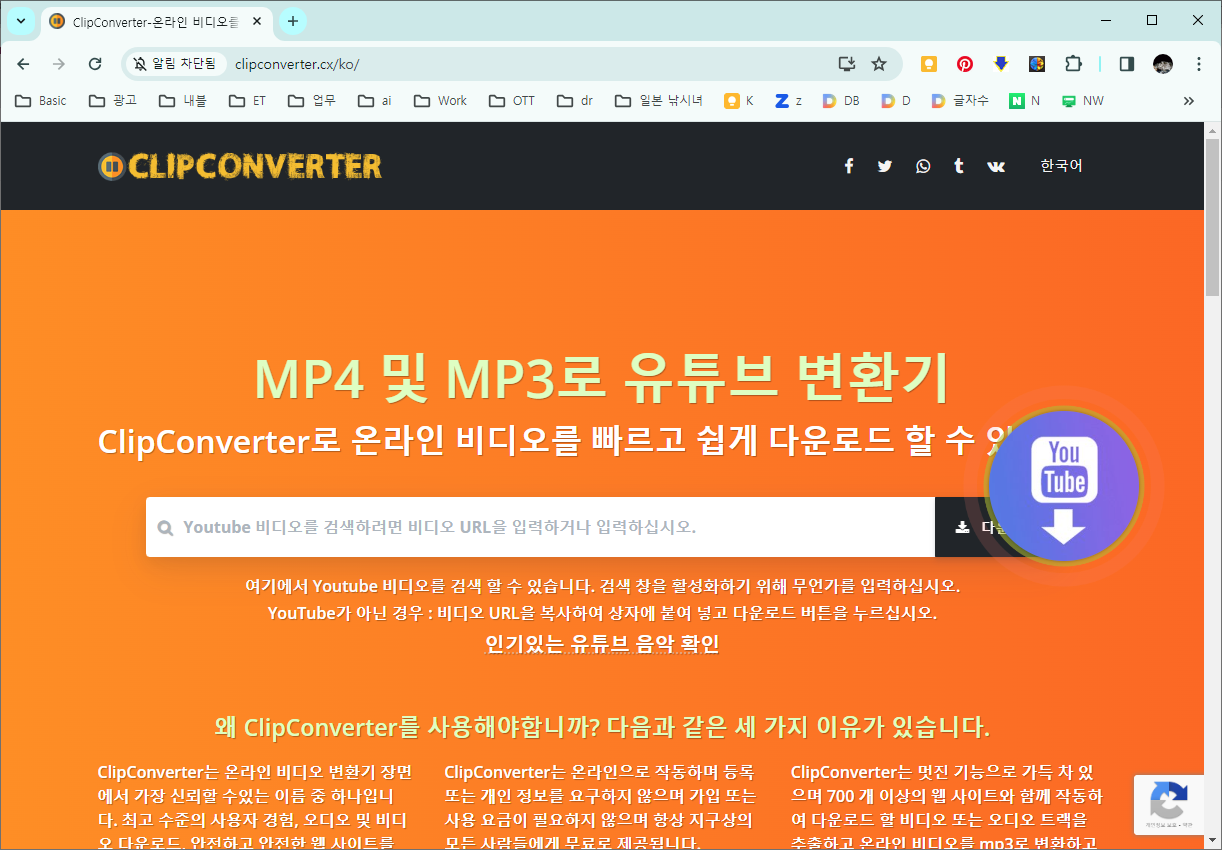Screen dimensions: 1222x850
Task: Click the install app icon in address bar
Action: [847, 64]
